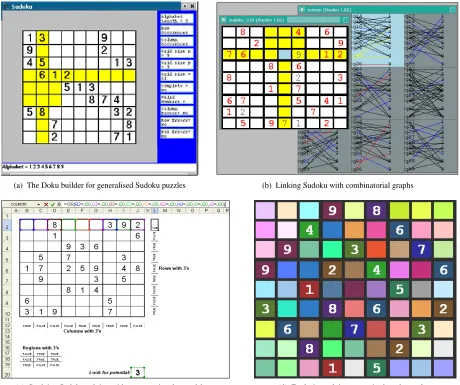
Task: Click the 'Box errors? no' box in the blue panel
Action: [x=176, y=133]
